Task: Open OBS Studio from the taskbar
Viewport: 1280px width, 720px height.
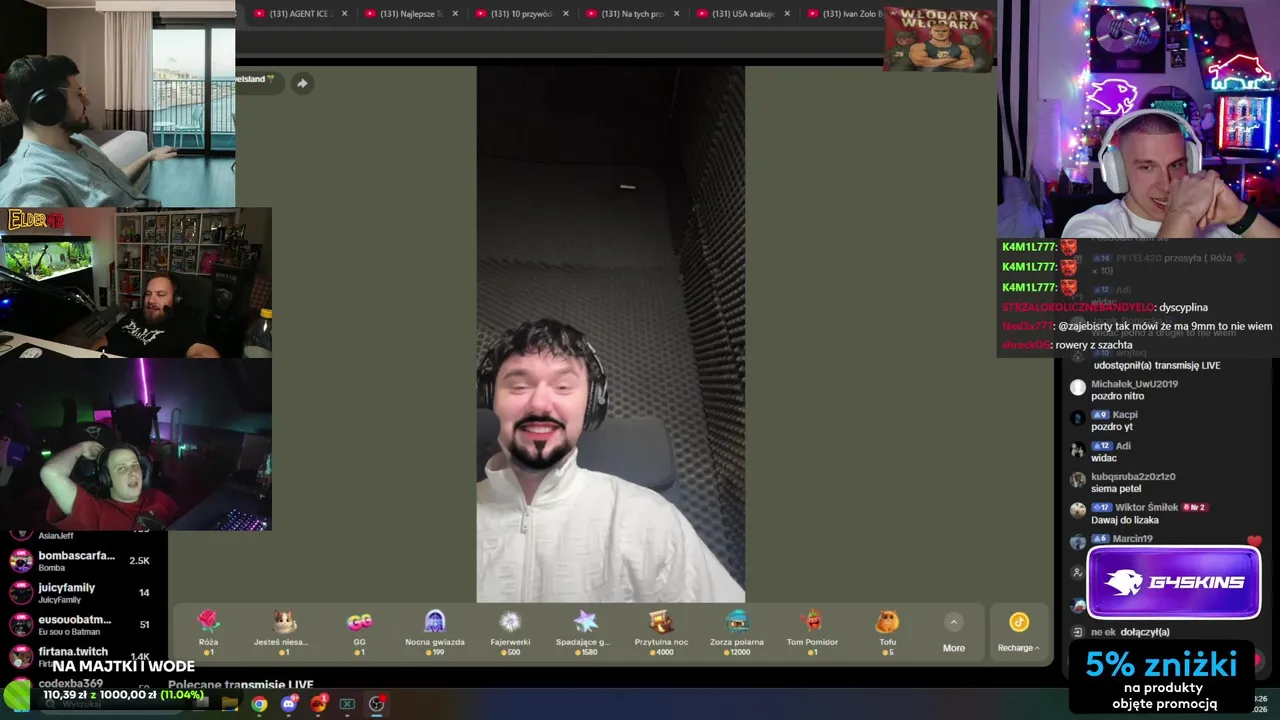Action: (x=376, y=704)
